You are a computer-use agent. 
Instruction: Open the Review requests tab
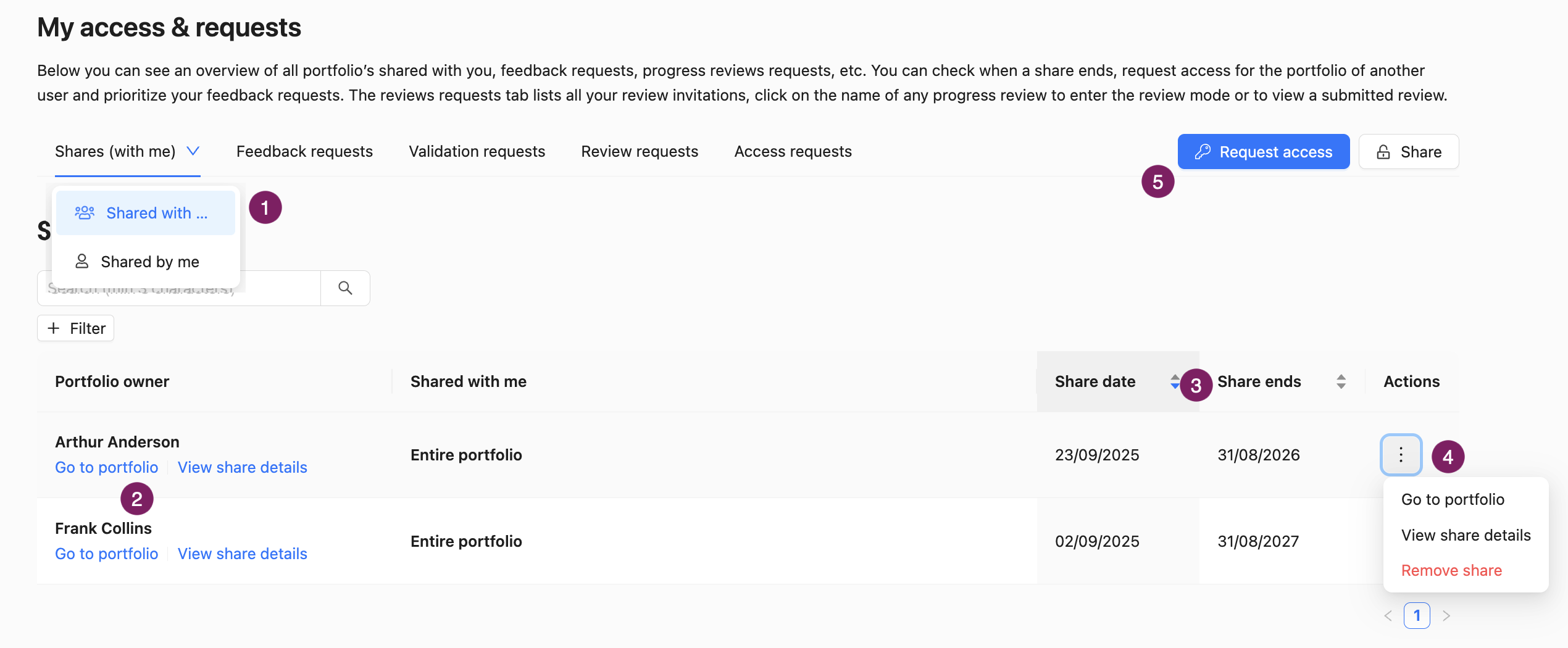[640, 151]
